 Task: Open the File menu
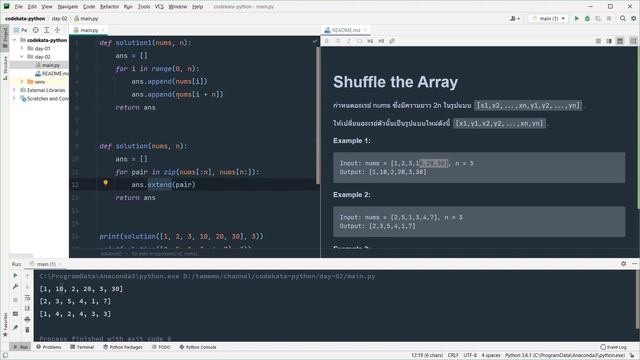point(19,7)
